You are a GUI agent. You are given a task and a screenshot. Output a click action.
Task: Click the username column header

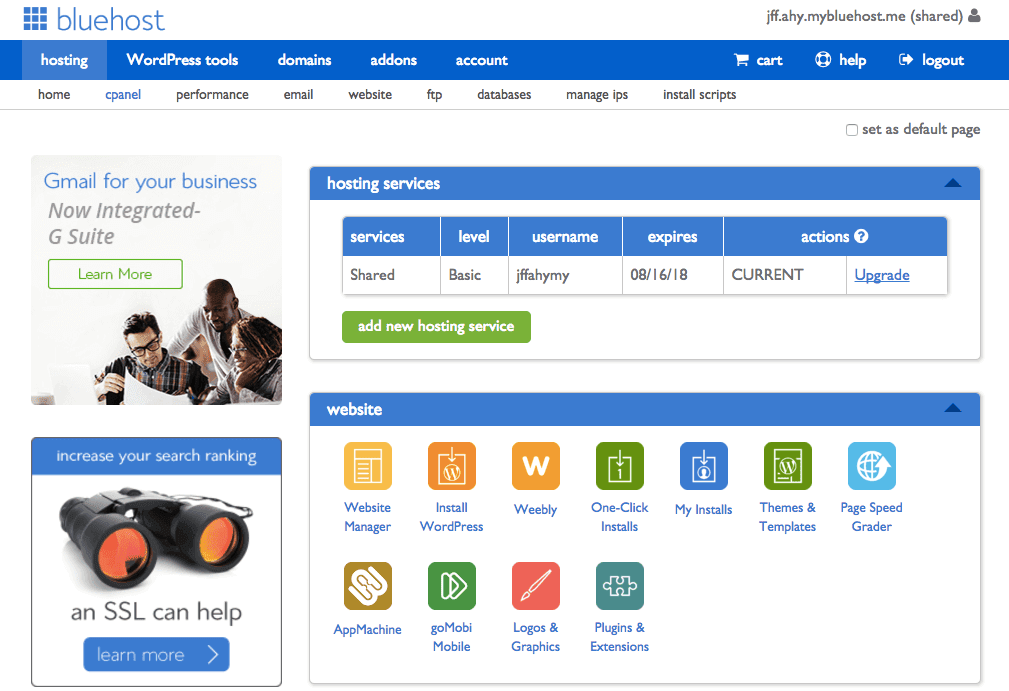[x=565, y=237]
